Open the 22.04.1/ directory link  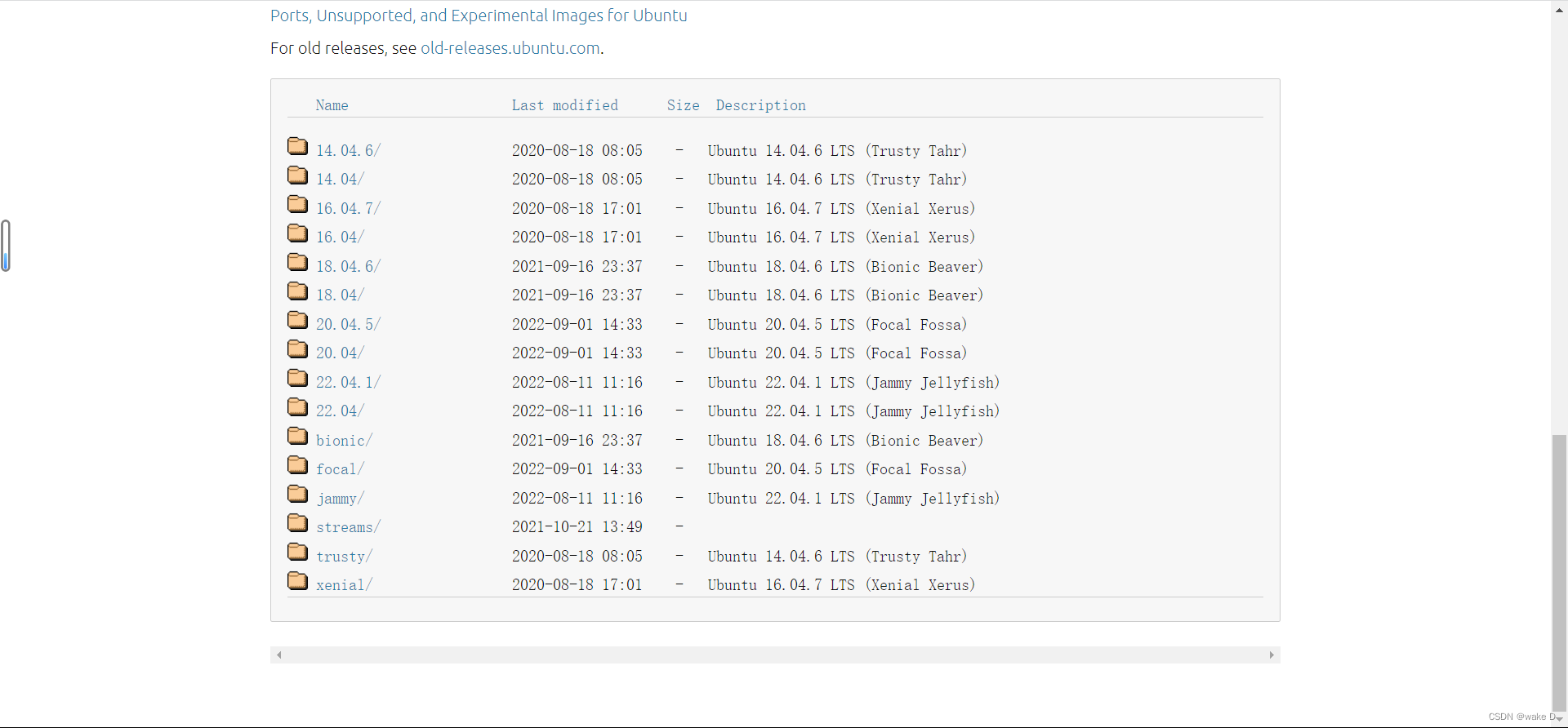click(x=349, y=383)
